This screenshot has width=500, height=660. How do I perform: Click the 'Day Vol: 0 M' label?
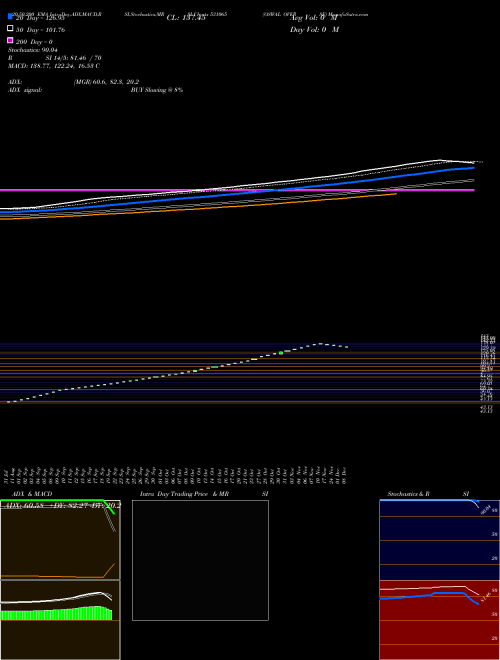[x=314, y=30]
